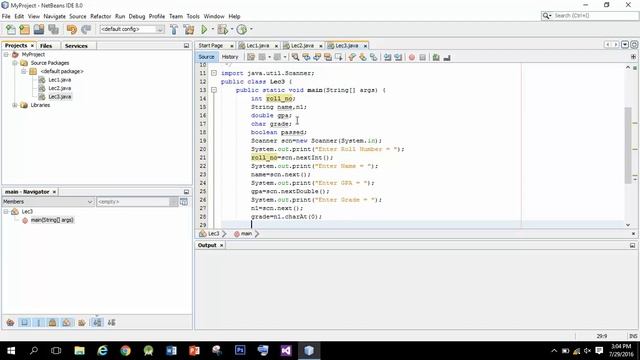This screenshot has height=360, width=640.
Task: Click the editor Find Selection magnifier icon
Action: point(295,57)
